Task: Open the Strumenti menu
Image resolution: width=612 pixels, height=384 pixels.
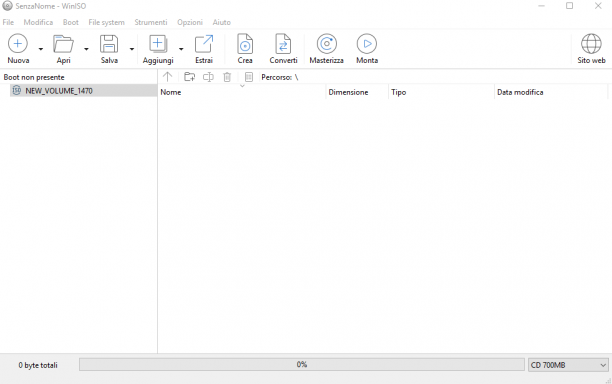Action: click(x=151, y=22)
